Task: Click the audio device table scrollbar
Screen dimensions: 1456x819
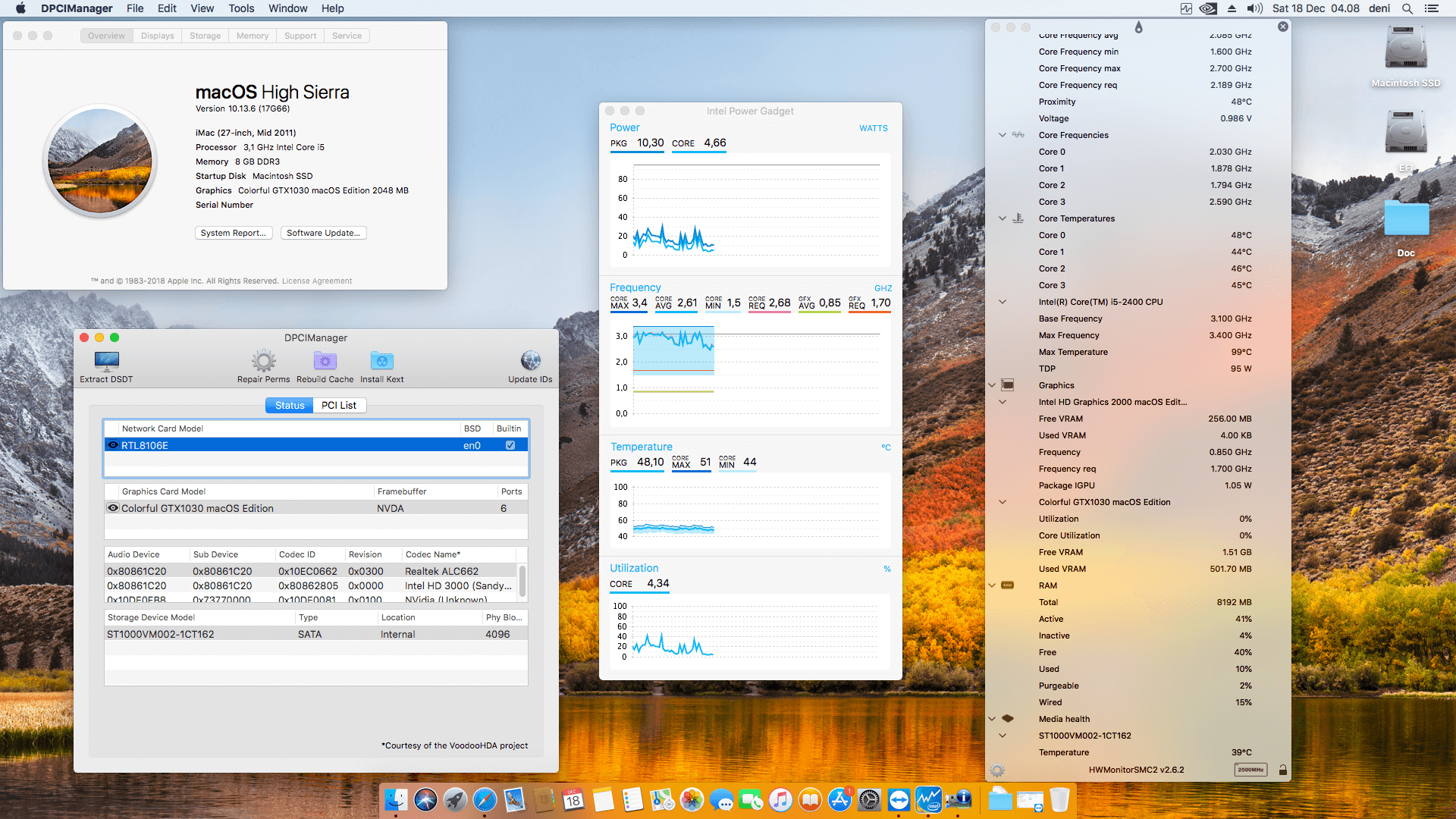Action: (x=522, y=582)
